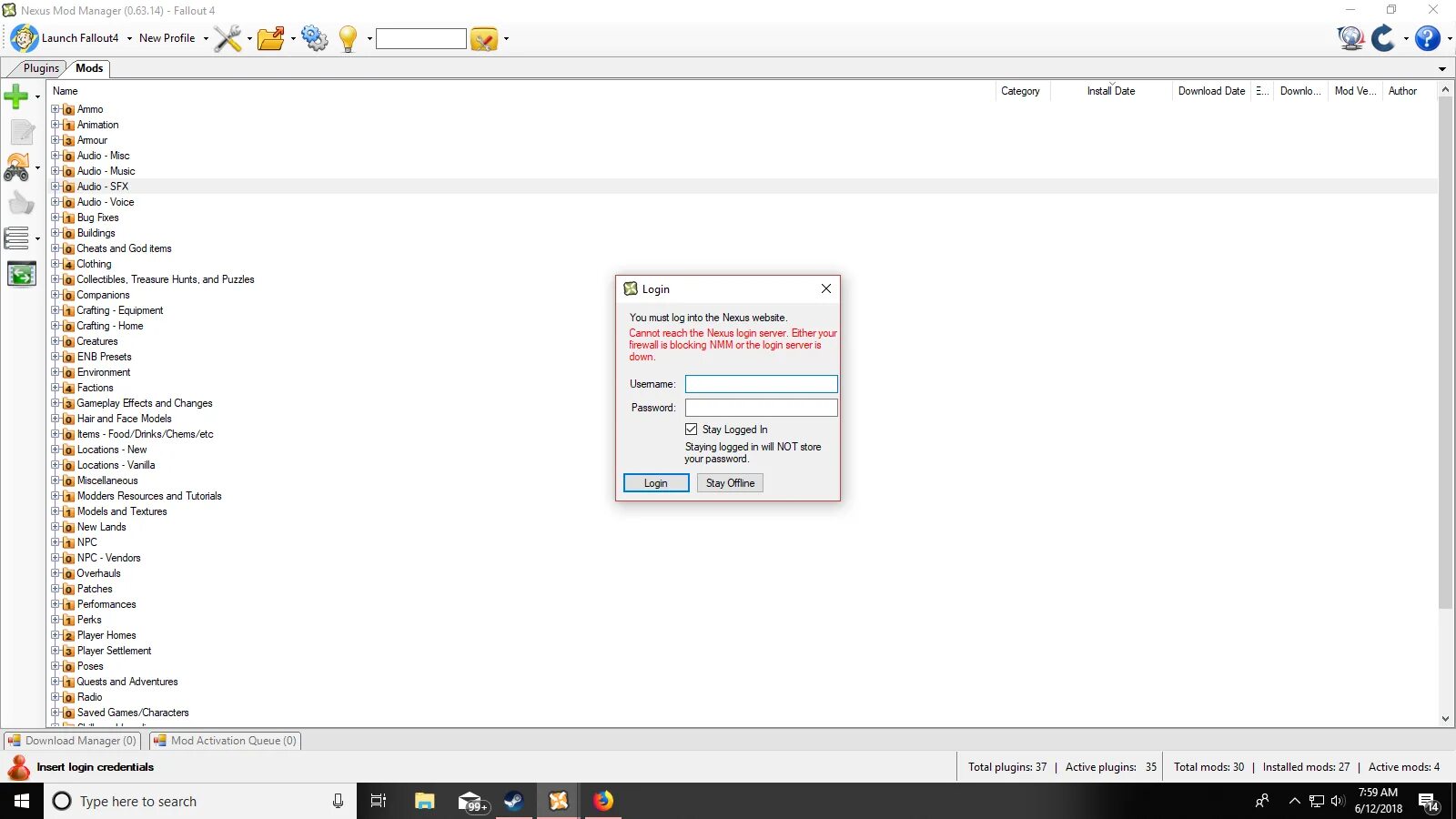This screenshot has width=1456, height=819.
Task: Click the thumbs up Endorse icon
Action: coord(22,203)
